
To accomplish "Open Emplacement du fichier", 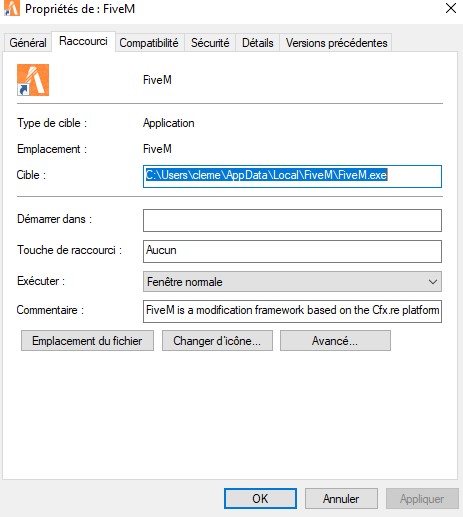I will (x=87, y=341).
